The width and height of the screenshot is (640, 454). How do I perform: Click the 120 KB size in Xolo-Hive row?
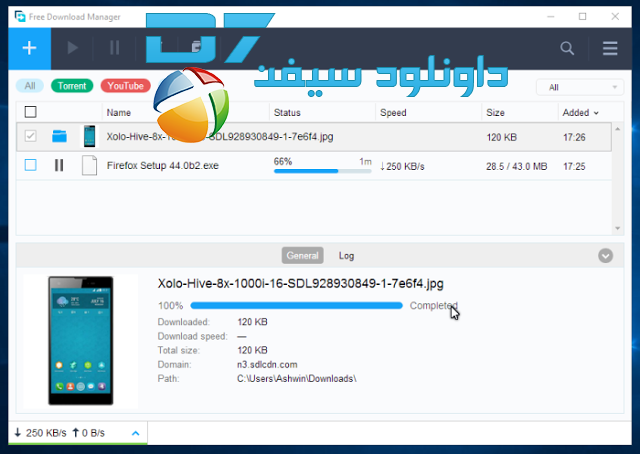(501, 137)
